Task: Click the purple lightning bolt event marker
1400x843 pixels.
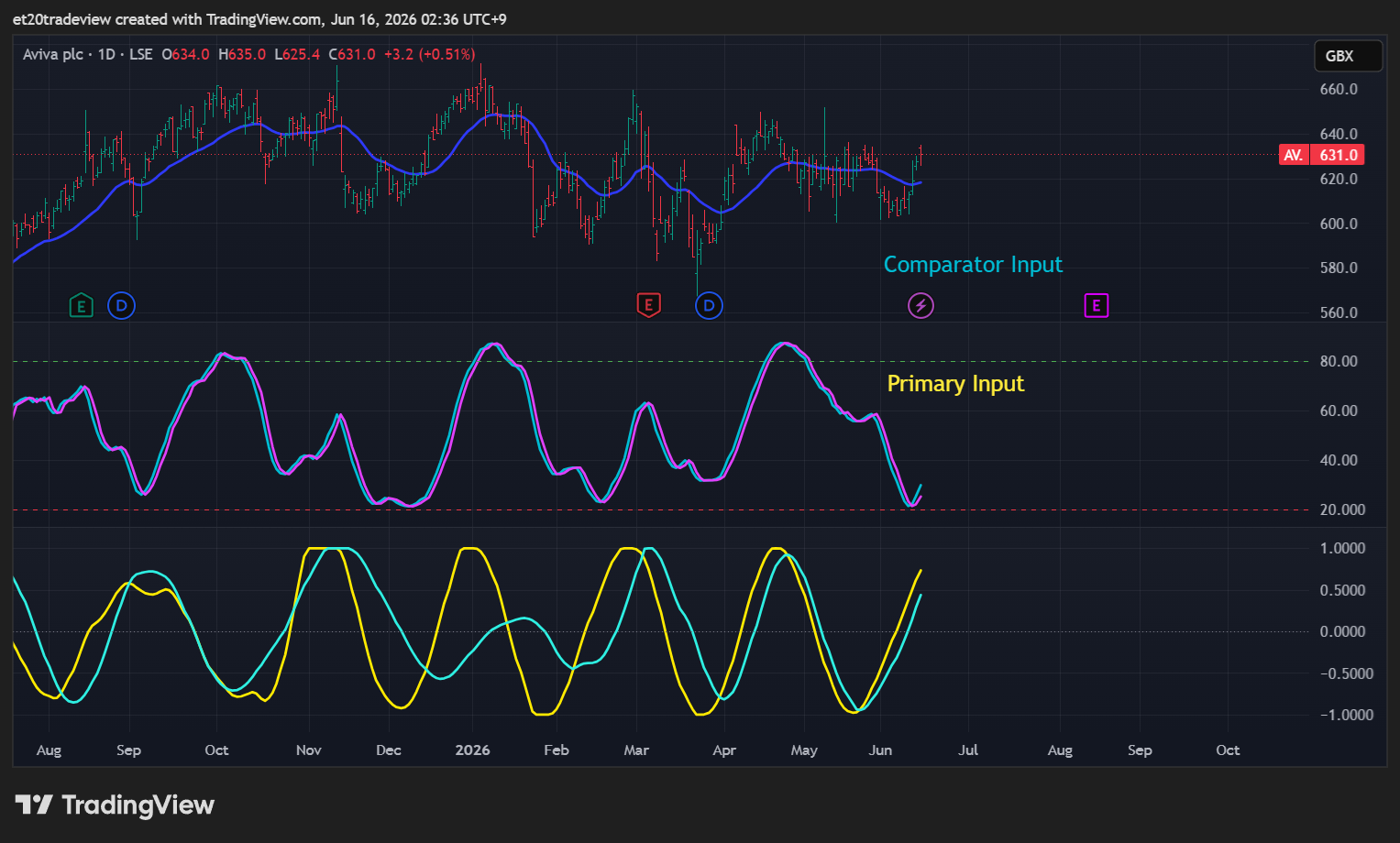Action: point(920,306)
